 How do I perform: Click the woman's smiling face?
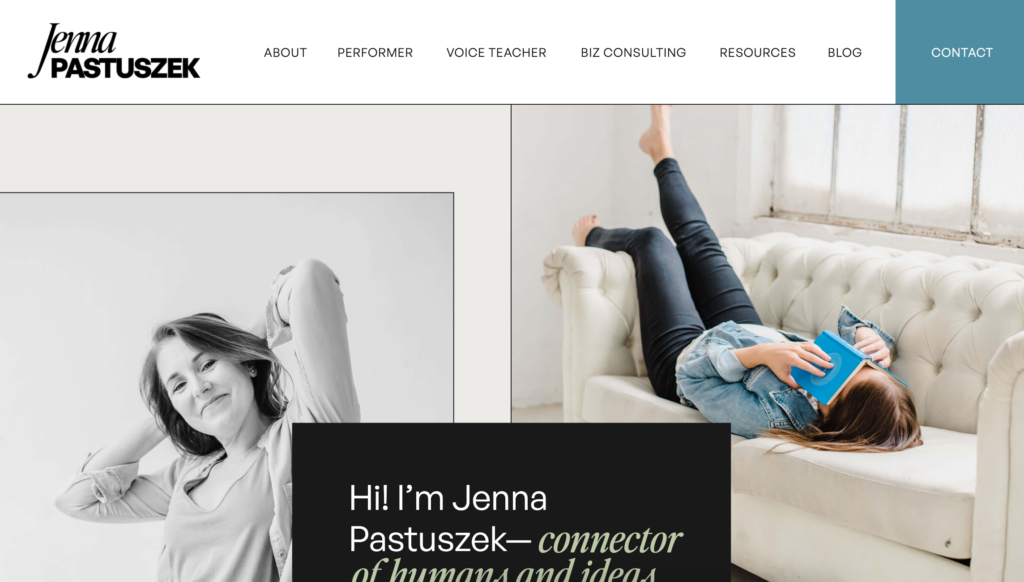click(202, 382)
